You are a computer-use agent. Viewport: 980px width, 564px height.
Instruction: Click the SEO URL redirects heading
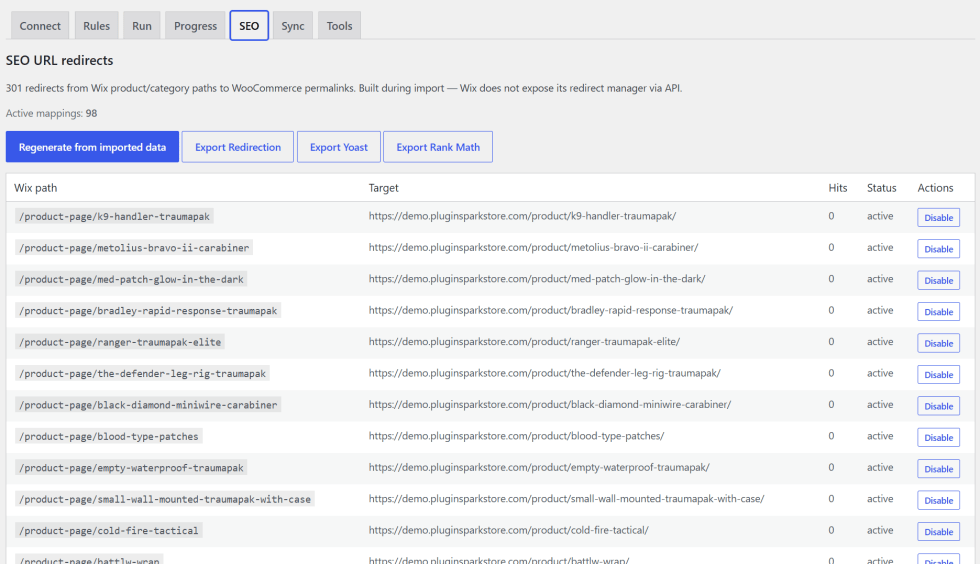[x=59, y=61]
